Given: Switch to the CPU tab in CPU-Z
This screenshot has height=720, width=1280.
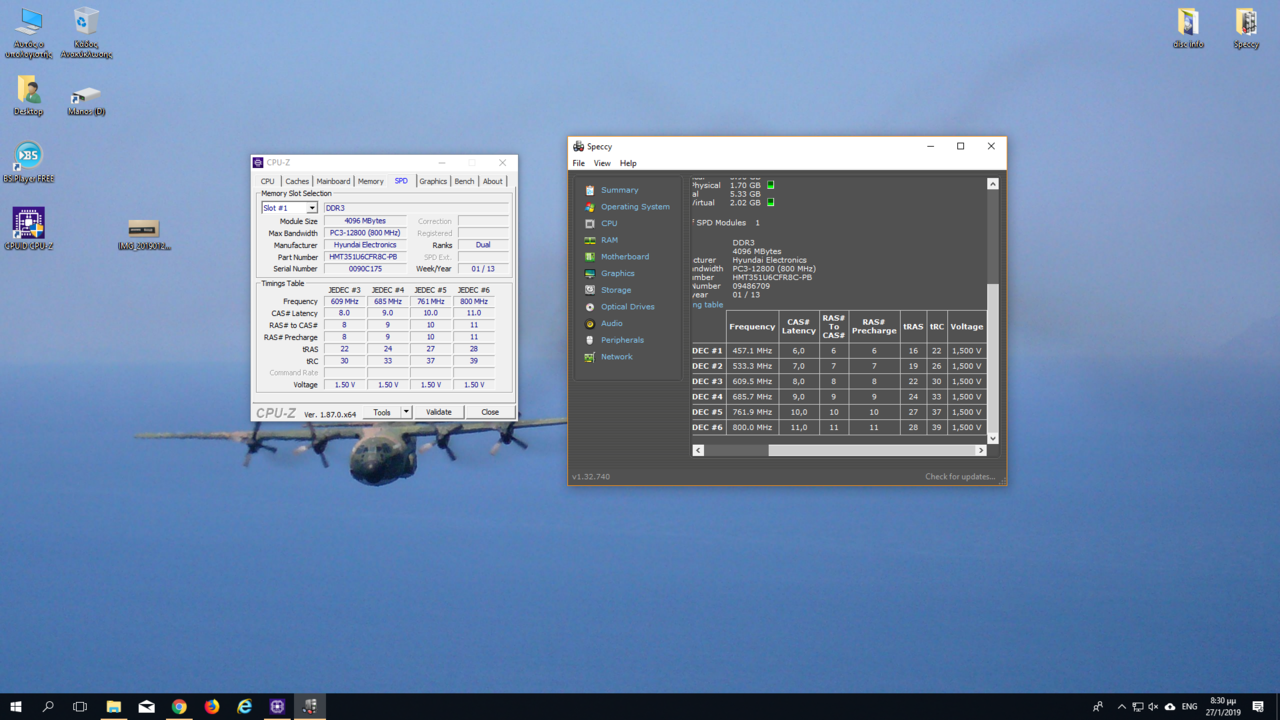Looking at the screenshot, I should tap(268, 182).
